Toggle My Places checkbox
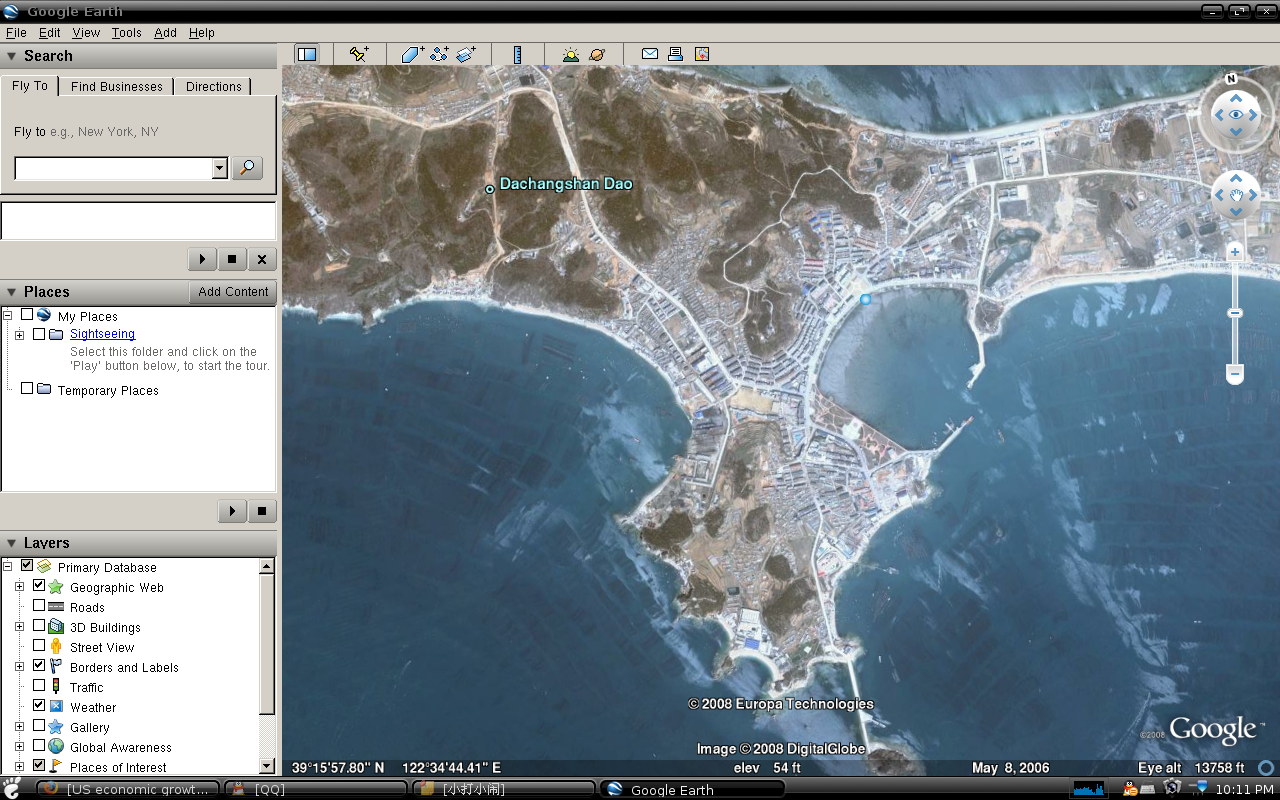1280x800 pixels. (x=27, y=315)
